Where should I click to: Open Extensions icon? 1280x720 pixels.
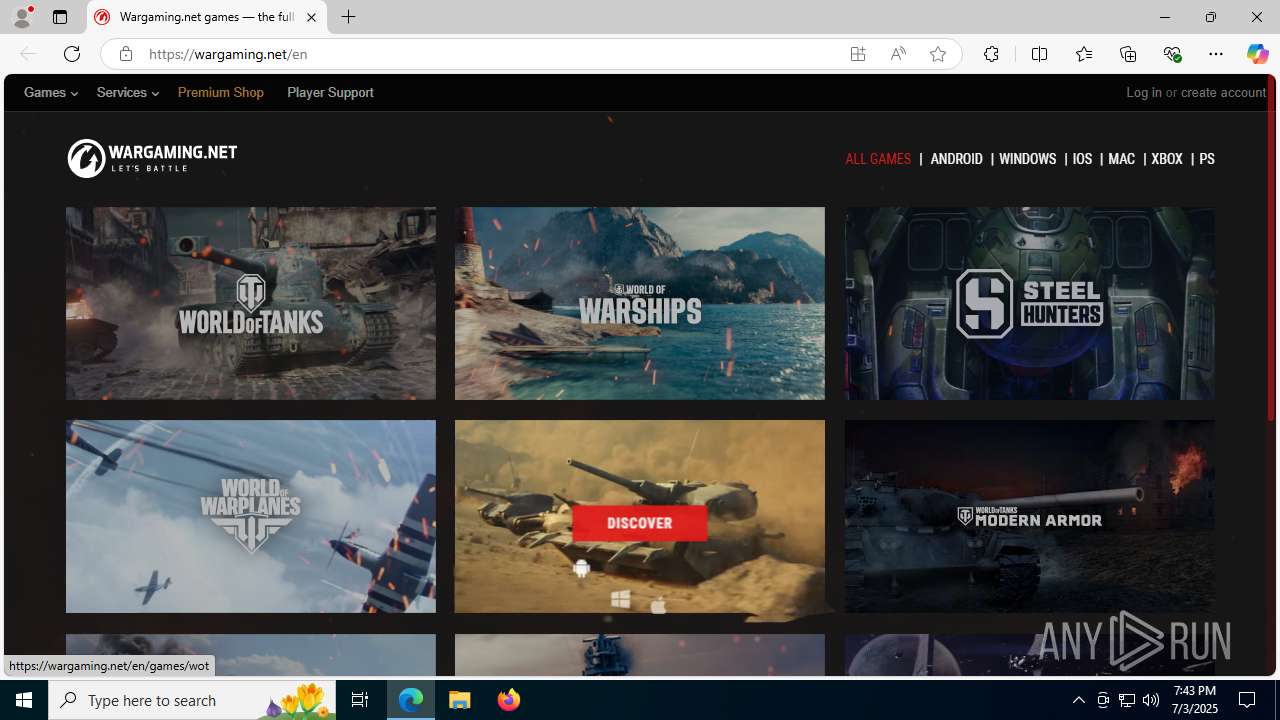(x=991, y=54)
